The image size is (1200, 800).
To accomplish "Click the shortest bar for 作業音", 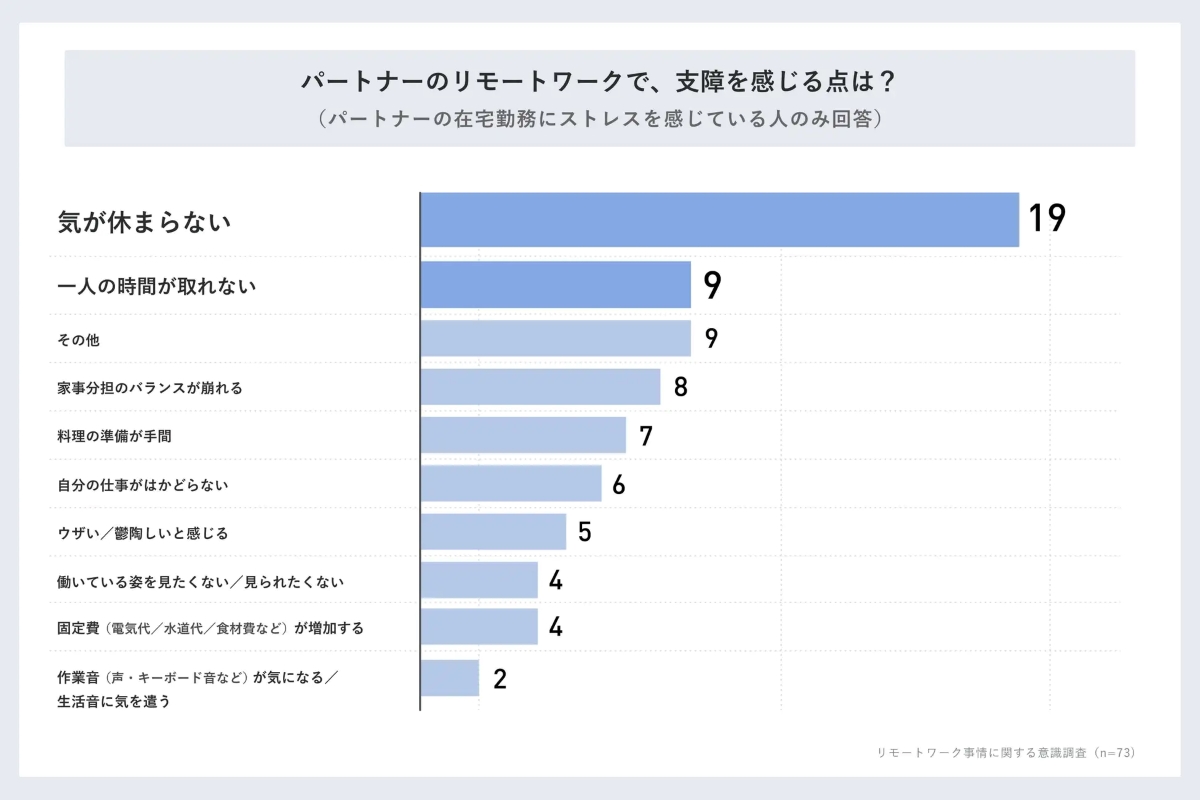I will pyautogui.click(x=450, y=678).
